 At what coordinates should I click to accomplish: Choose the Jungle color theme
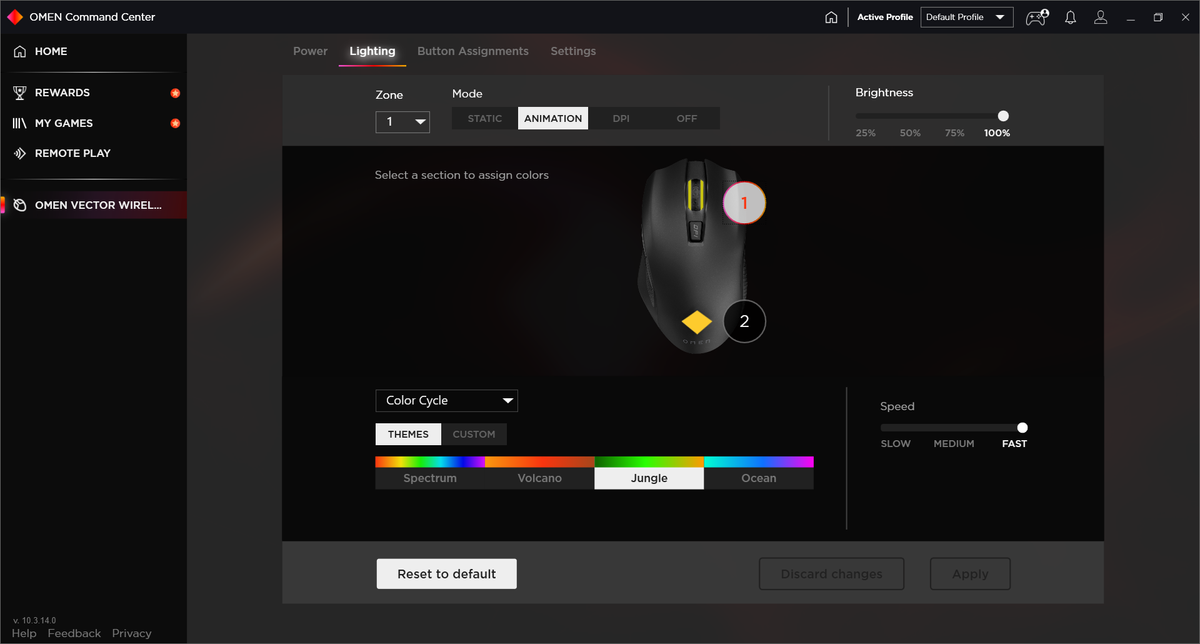[x=649, y=473]
